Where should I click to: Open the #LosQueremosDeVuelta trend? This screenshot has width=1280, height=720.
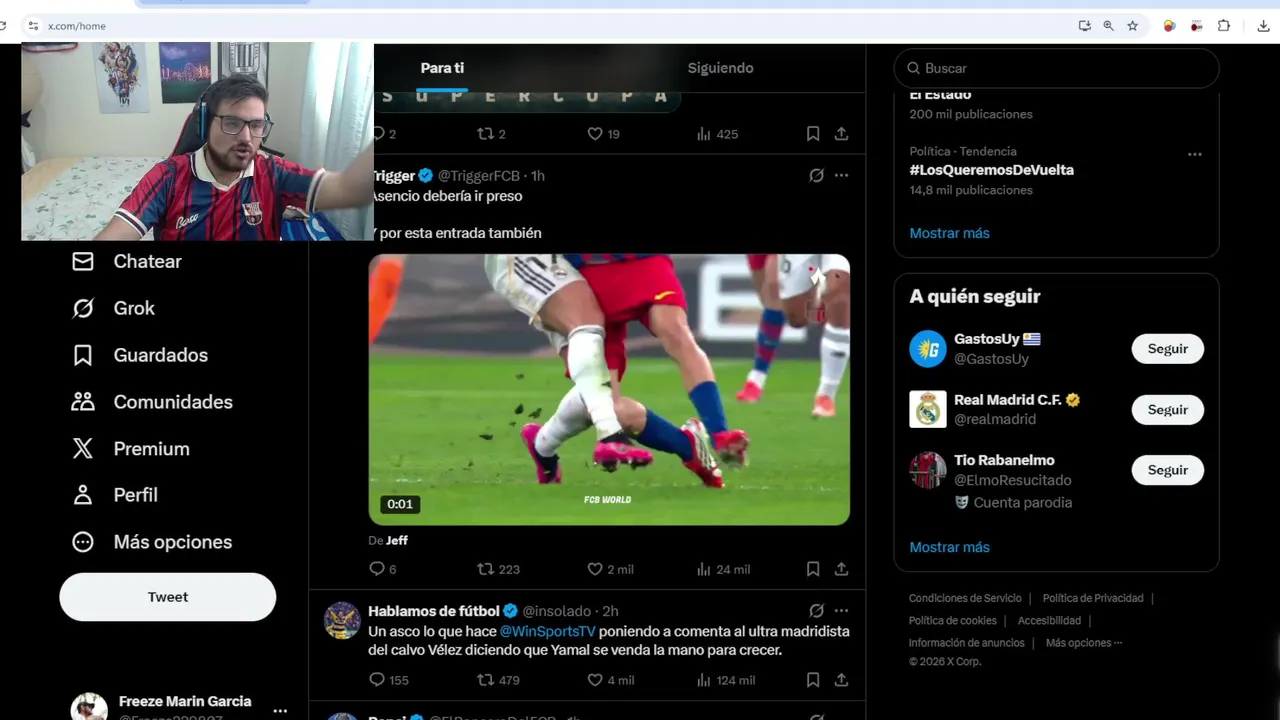[x=991, y=170]
